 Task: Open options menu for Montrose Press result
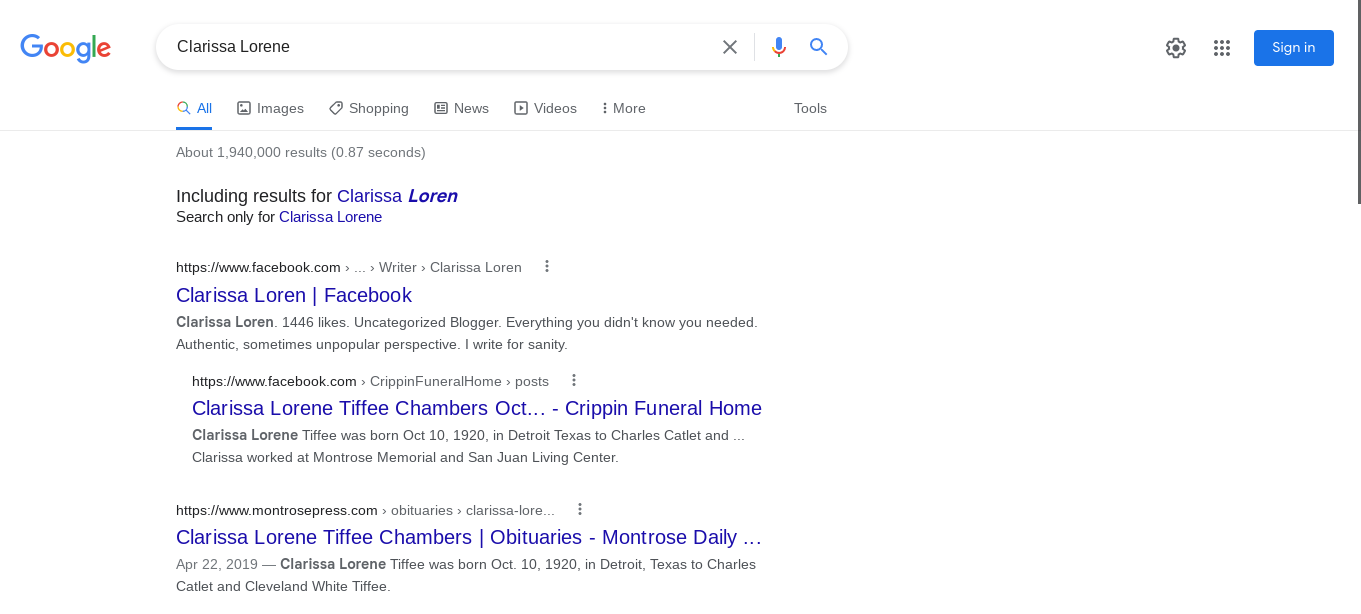pos(580,509)
